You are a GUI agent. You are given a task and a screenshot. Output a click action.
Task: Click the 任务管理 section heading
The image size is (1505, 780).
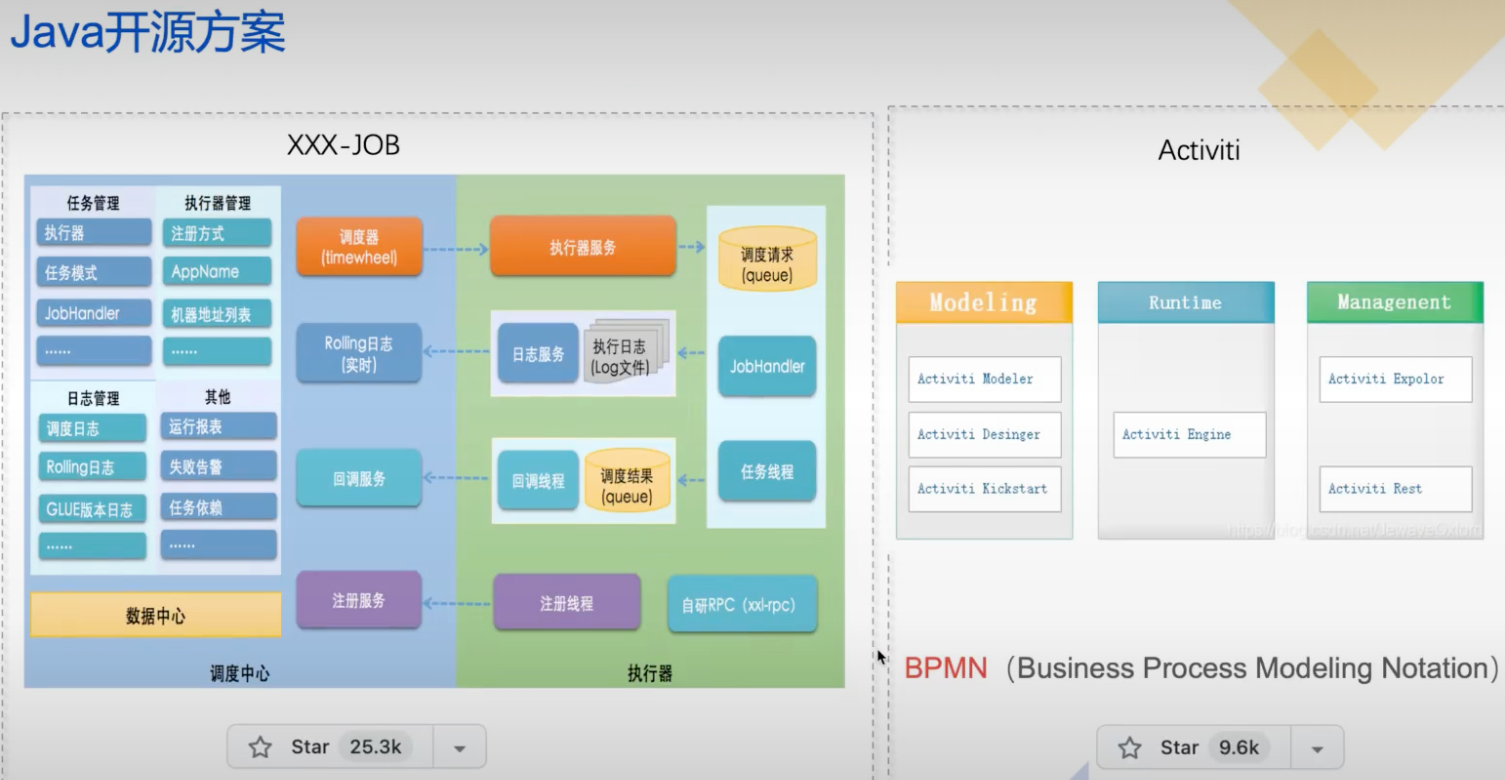93,203
